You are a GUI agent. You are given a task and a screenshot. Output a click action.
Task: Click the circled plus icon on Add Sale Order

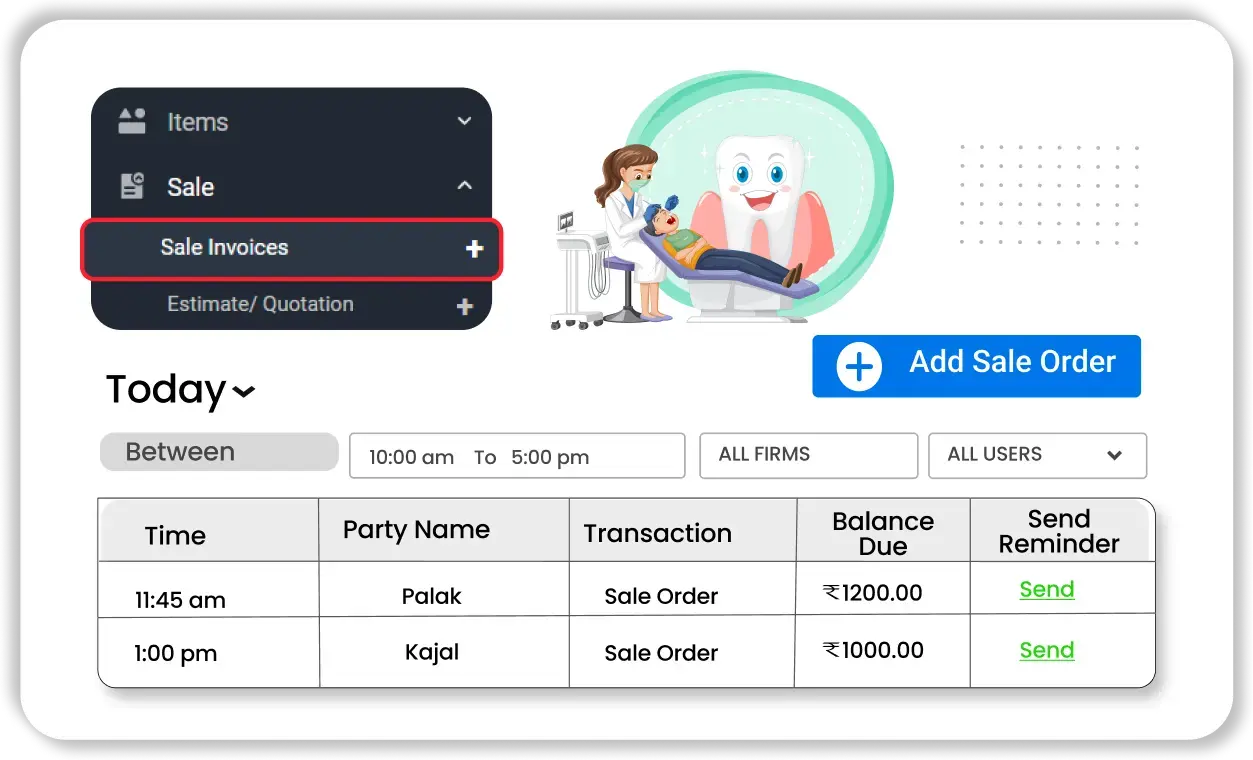[858, 366]
